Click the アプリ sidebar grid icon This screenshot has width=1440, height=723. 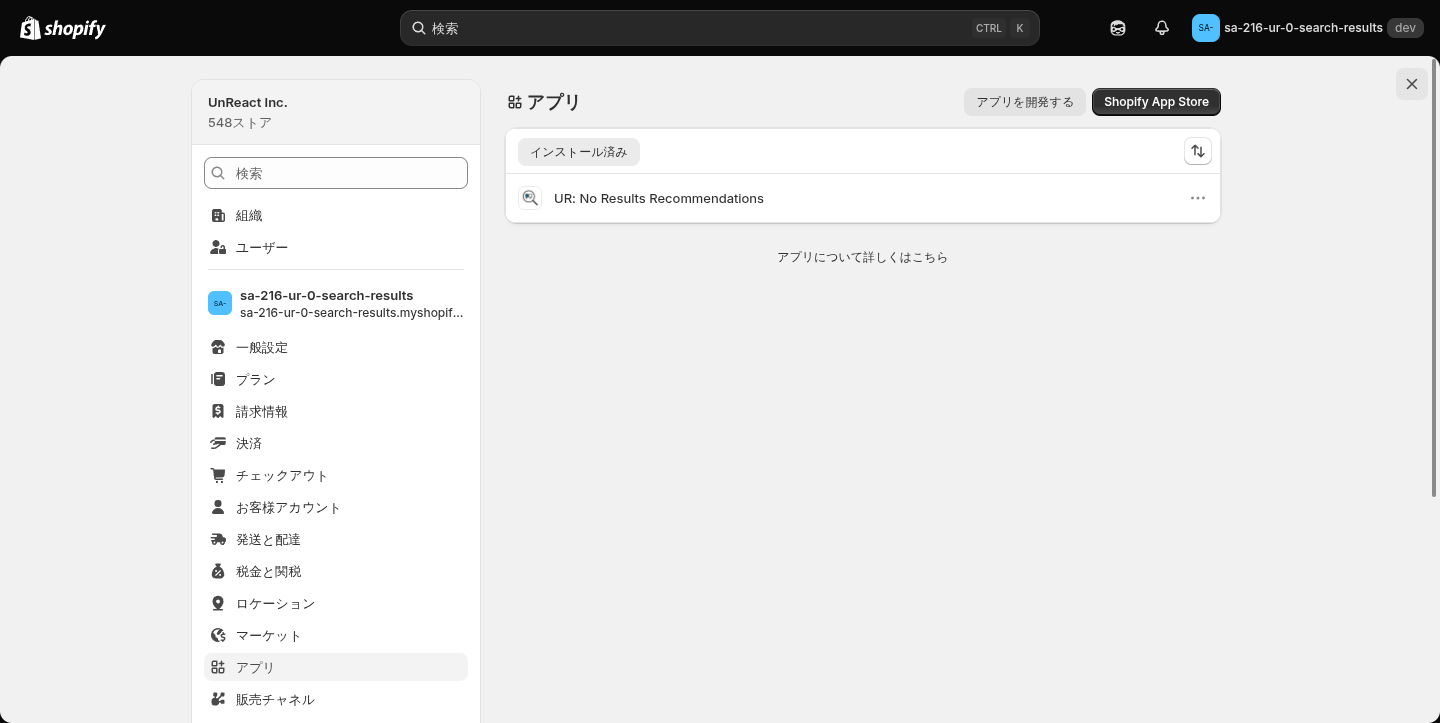(x=218, y=667)
